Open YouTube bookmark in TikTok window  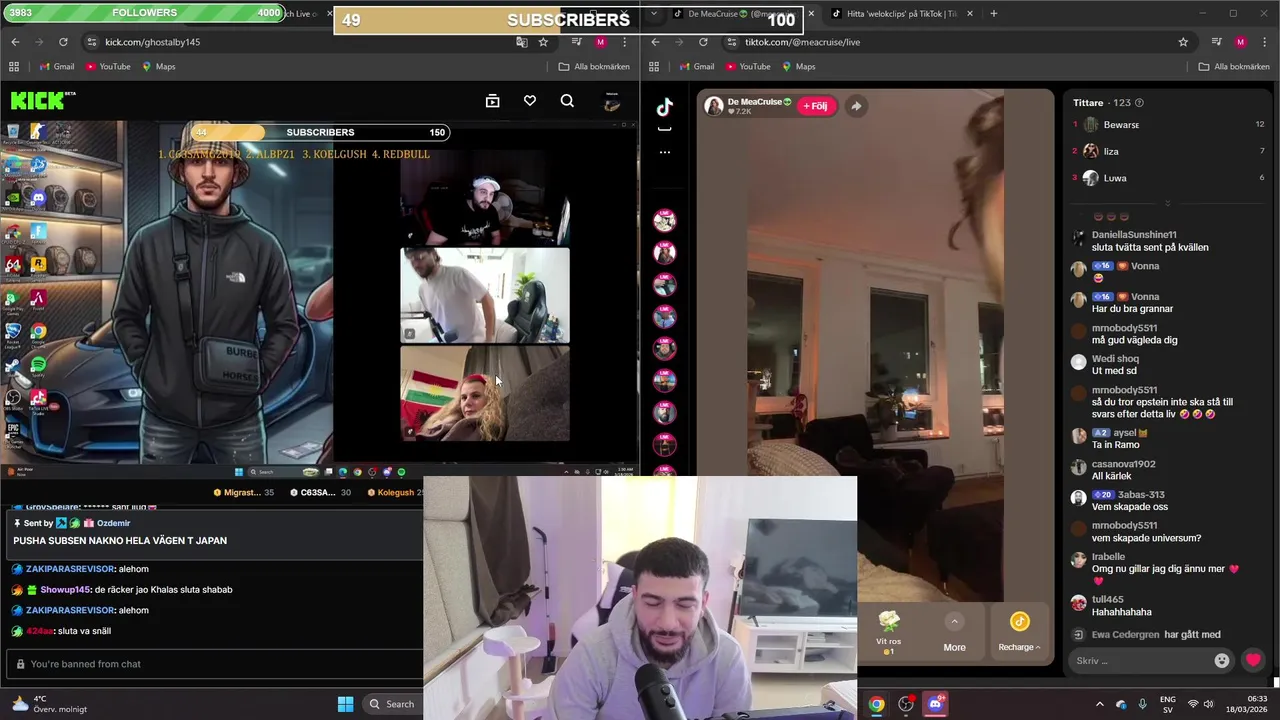pos(748,67)
